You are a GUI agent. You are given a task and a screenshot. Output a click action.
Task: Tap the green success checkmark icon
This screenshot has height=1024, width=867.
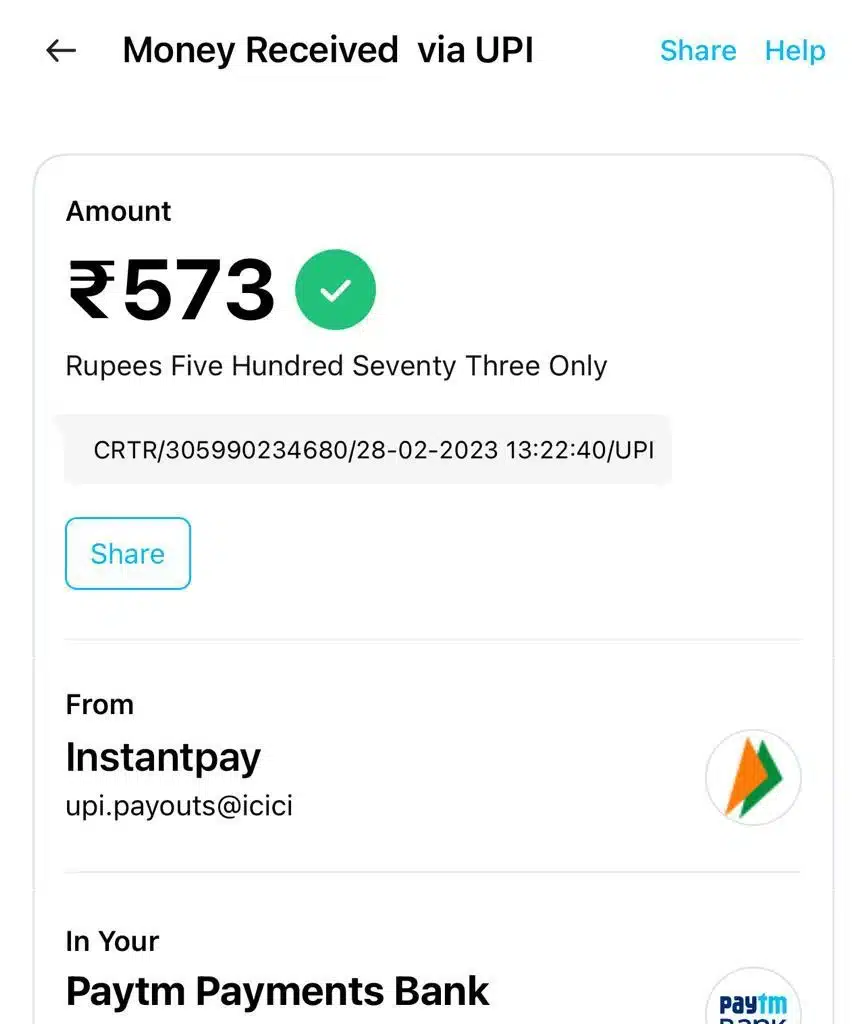[336, 289]
